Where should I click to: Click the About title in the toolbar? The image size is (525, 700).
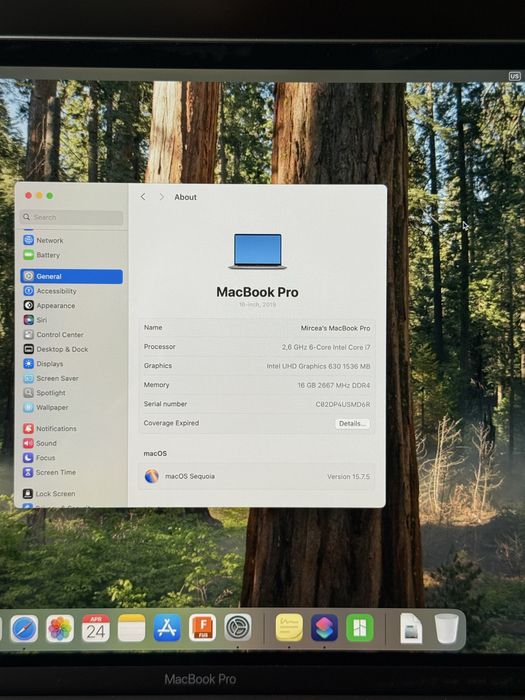[185, 197]
